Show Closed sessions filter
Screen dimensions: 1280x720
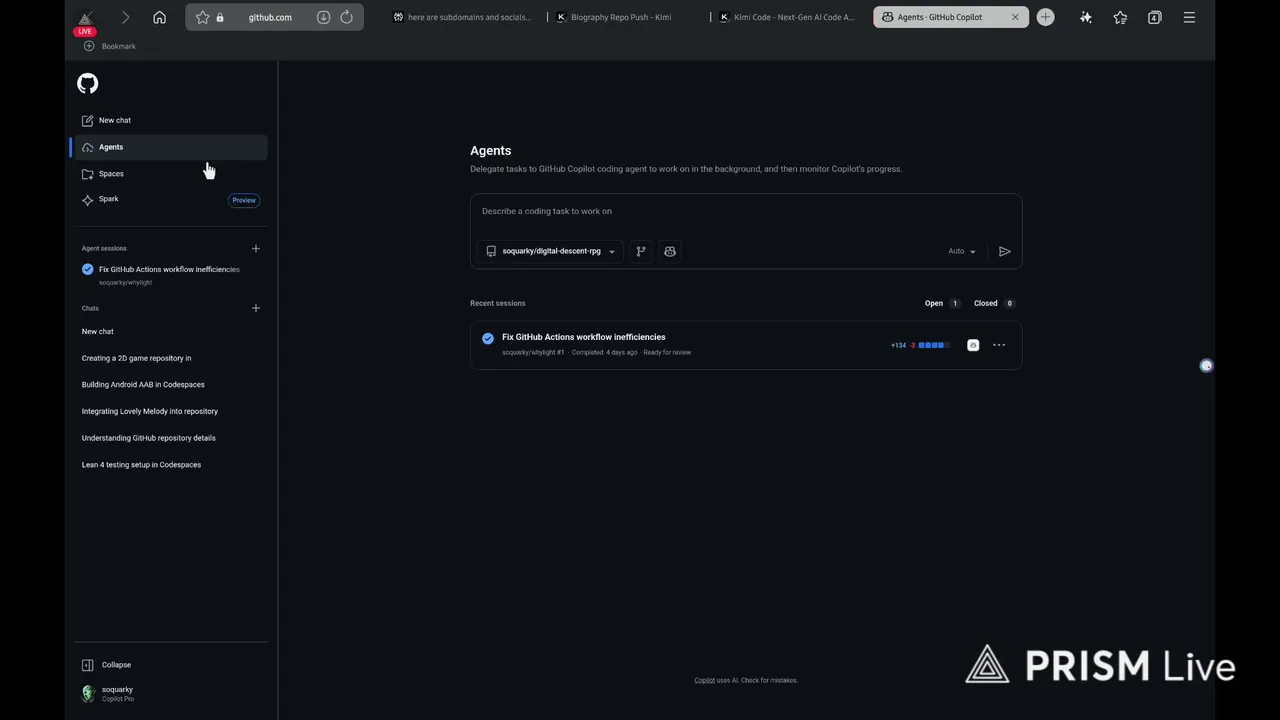point(993,303)
